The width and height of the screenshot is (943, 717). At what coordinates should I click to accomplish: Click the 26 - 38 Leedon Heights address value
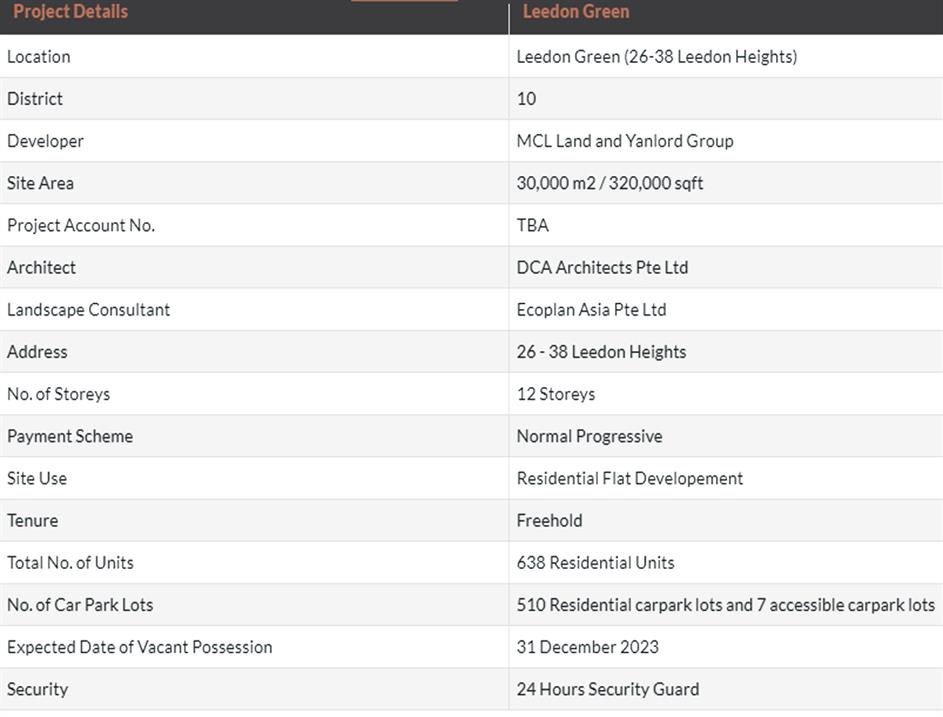pos(601,352)
